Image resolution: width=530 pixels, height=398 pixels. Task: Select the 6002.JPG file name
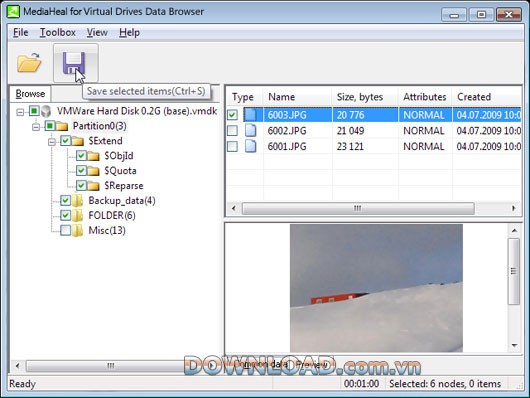coord(287,131)
